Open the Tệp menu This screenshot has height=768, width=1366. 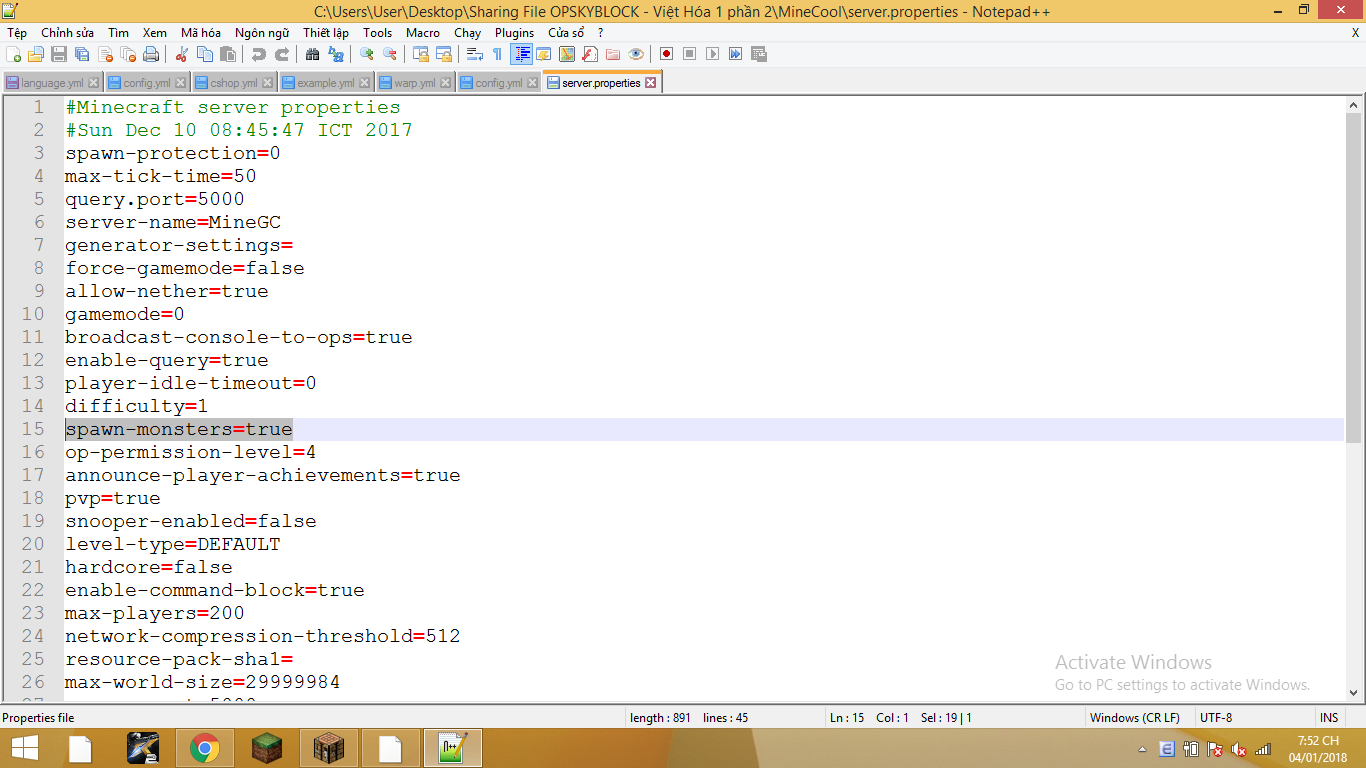click(17, 33)
